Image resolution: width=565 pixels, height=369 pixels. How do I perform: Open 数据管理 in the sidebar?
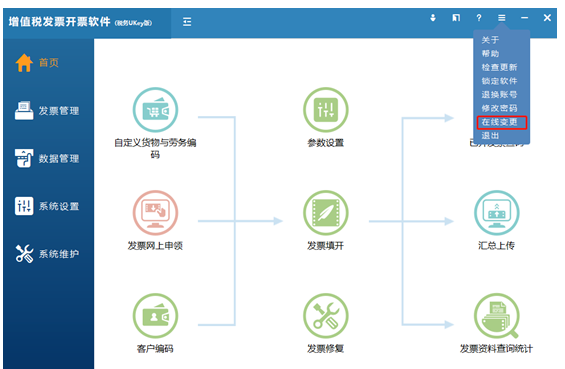(x=47, y=158)
